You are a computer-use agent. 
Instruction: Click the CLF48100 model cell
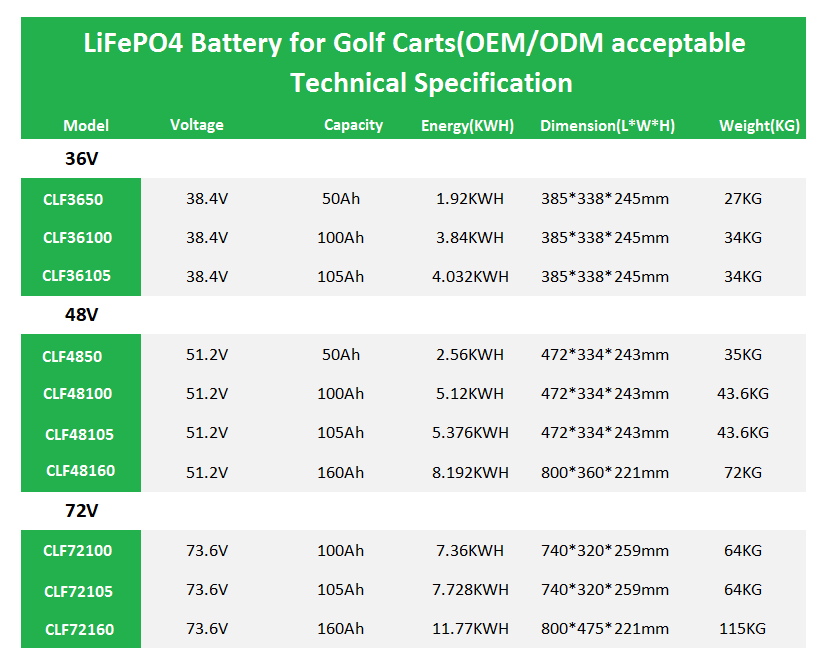(78, 394)
